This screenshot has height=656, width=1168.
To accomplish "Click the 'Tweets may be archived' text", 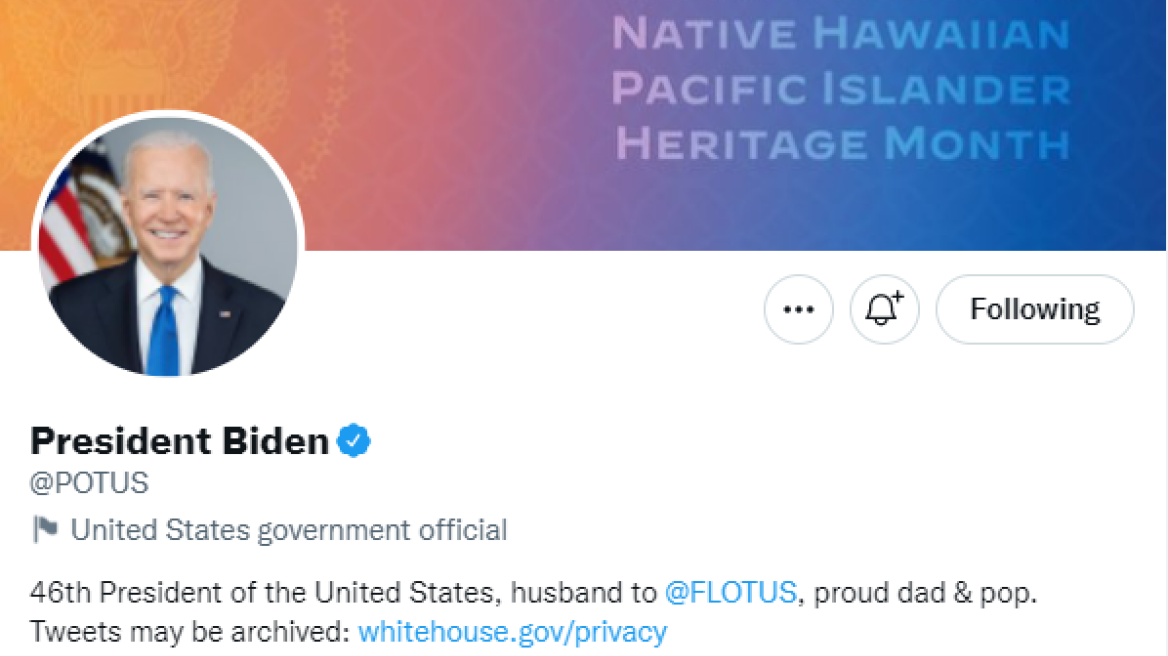I will [189, 632].
